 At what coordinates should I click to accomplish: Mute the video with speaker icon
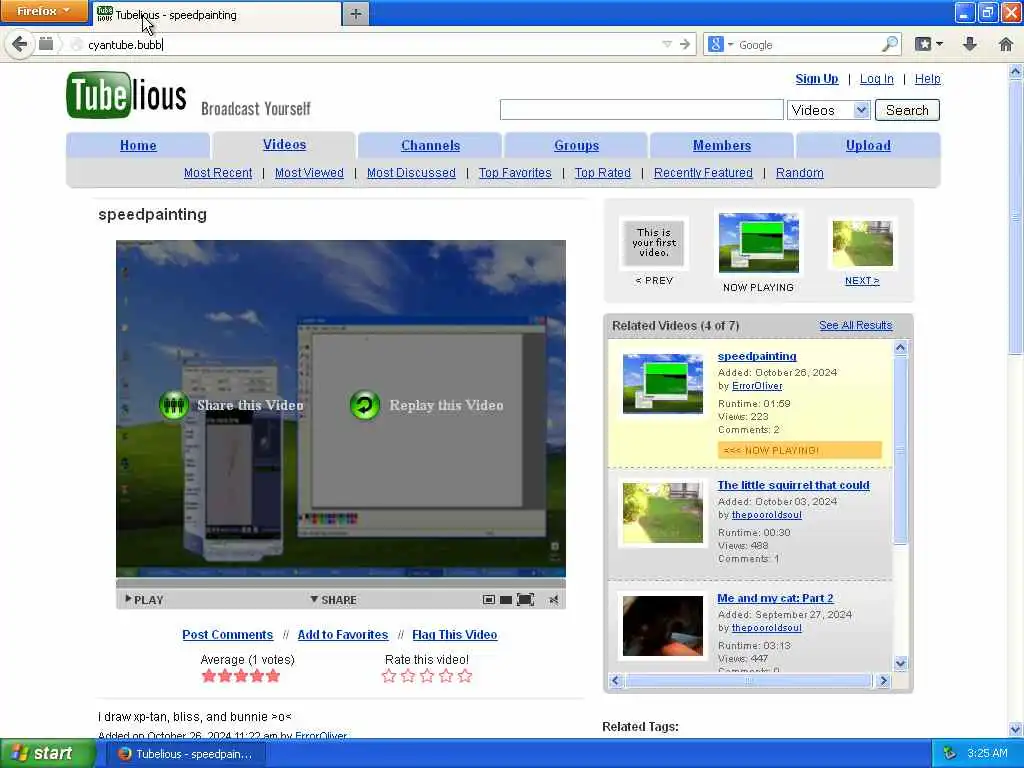click(x=553, y=600)
